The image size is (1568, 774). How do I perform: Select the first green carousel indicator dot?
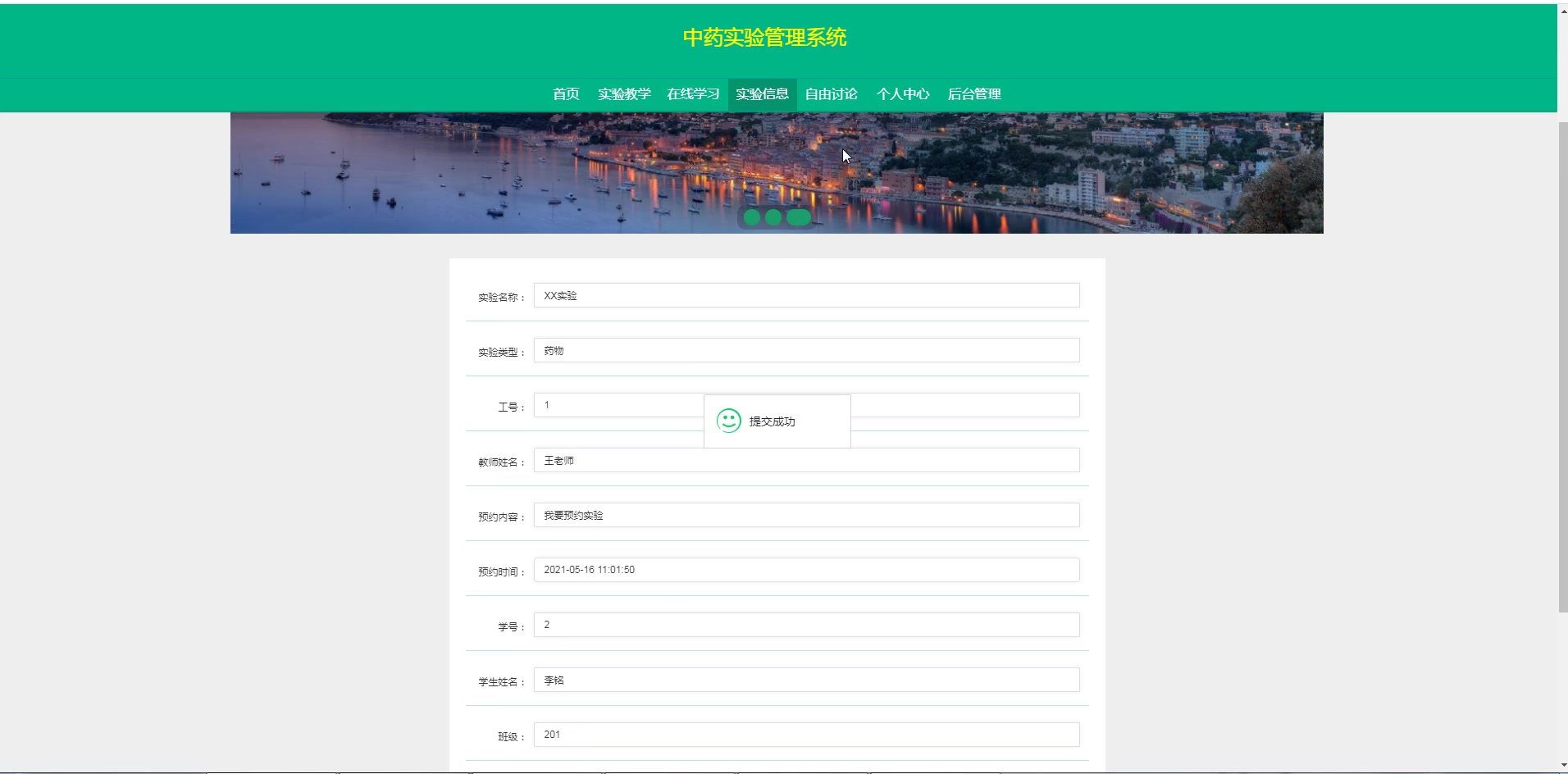[753, 218]
